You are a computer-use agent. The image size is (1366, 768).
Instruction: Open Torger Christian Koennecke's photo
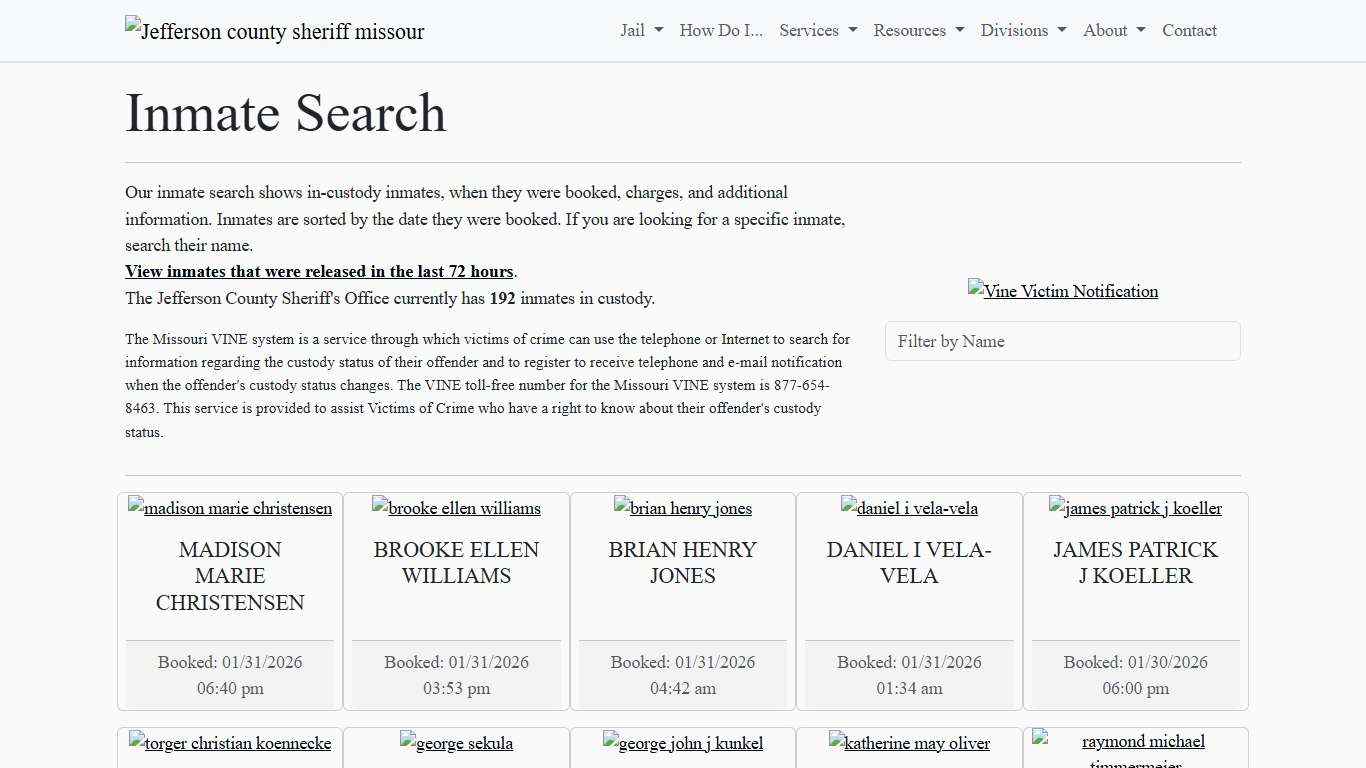pos(229,743)
